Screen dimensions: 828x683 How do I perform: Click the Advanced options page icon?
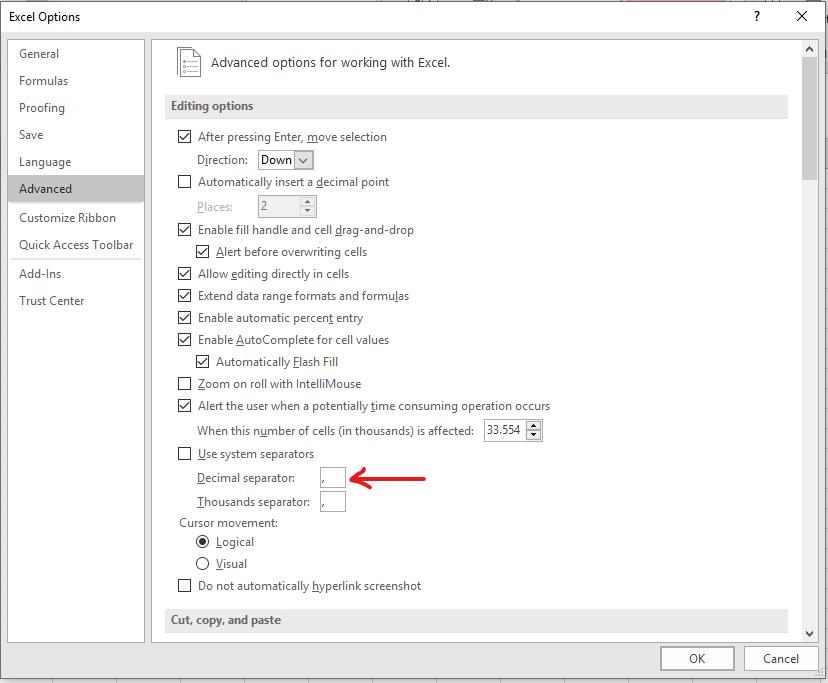click(x=189, y=61)
